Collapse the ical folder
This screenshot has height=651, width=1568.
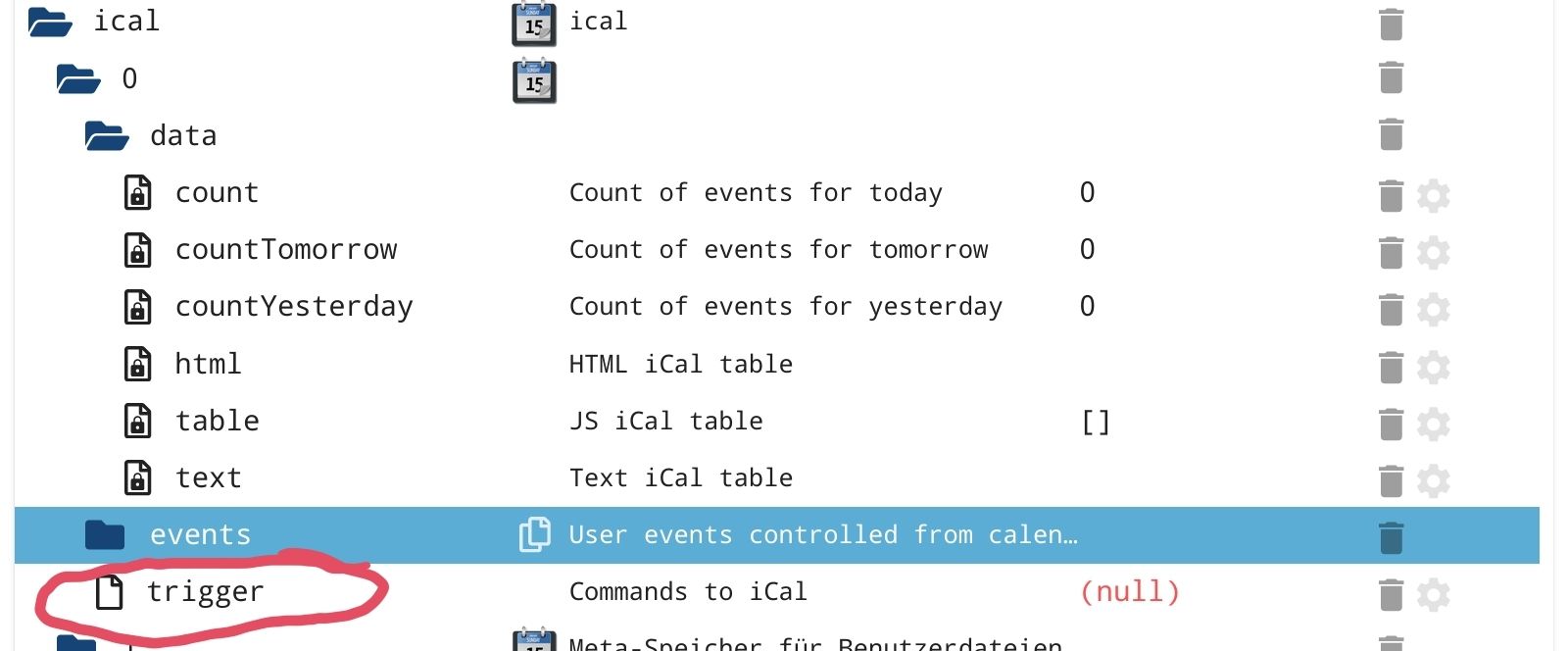[50, 22]
